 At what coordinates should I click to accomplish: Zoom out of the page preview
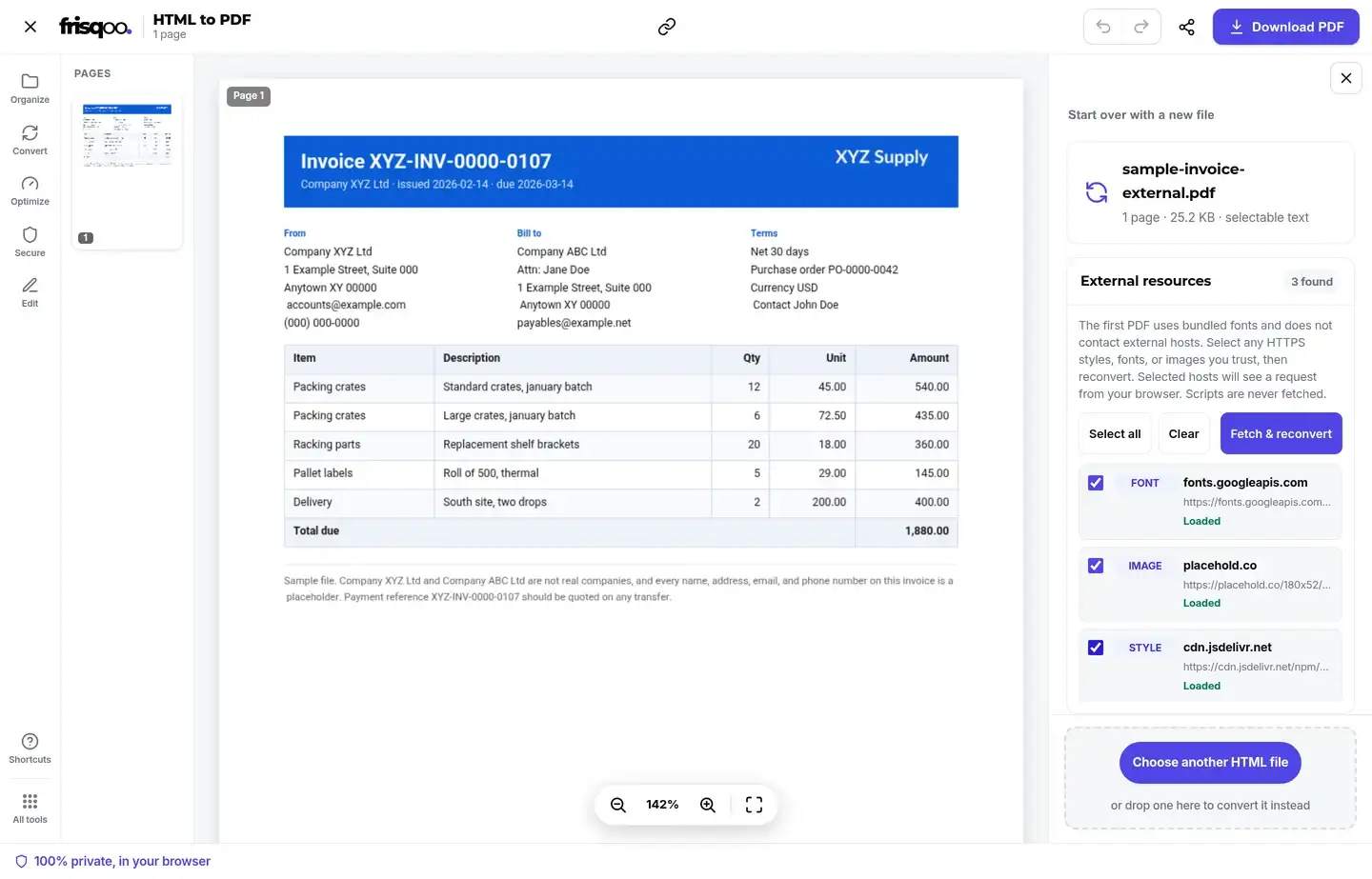coord(618,805)
